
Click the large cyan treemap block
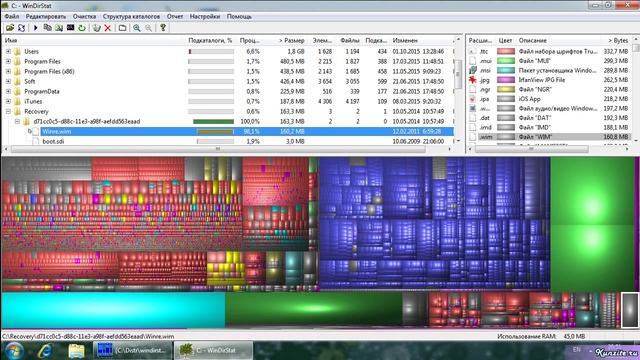pos(113,310)
